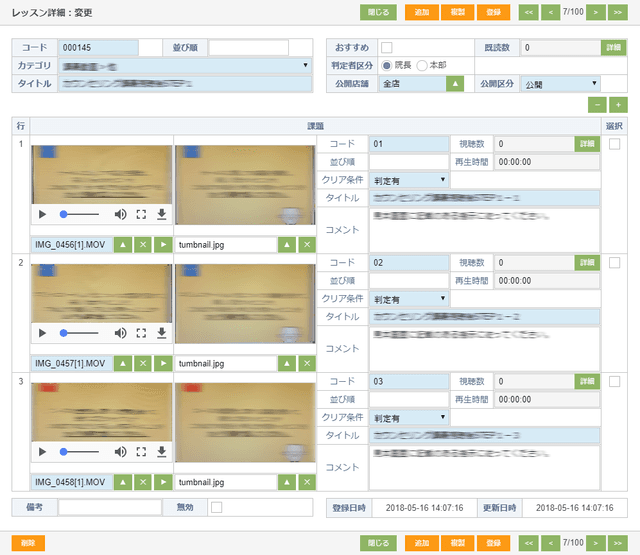Screen dimensions: 640x555
Task: Click the row 3 video seek slider
Action: [x=80, y=452]
